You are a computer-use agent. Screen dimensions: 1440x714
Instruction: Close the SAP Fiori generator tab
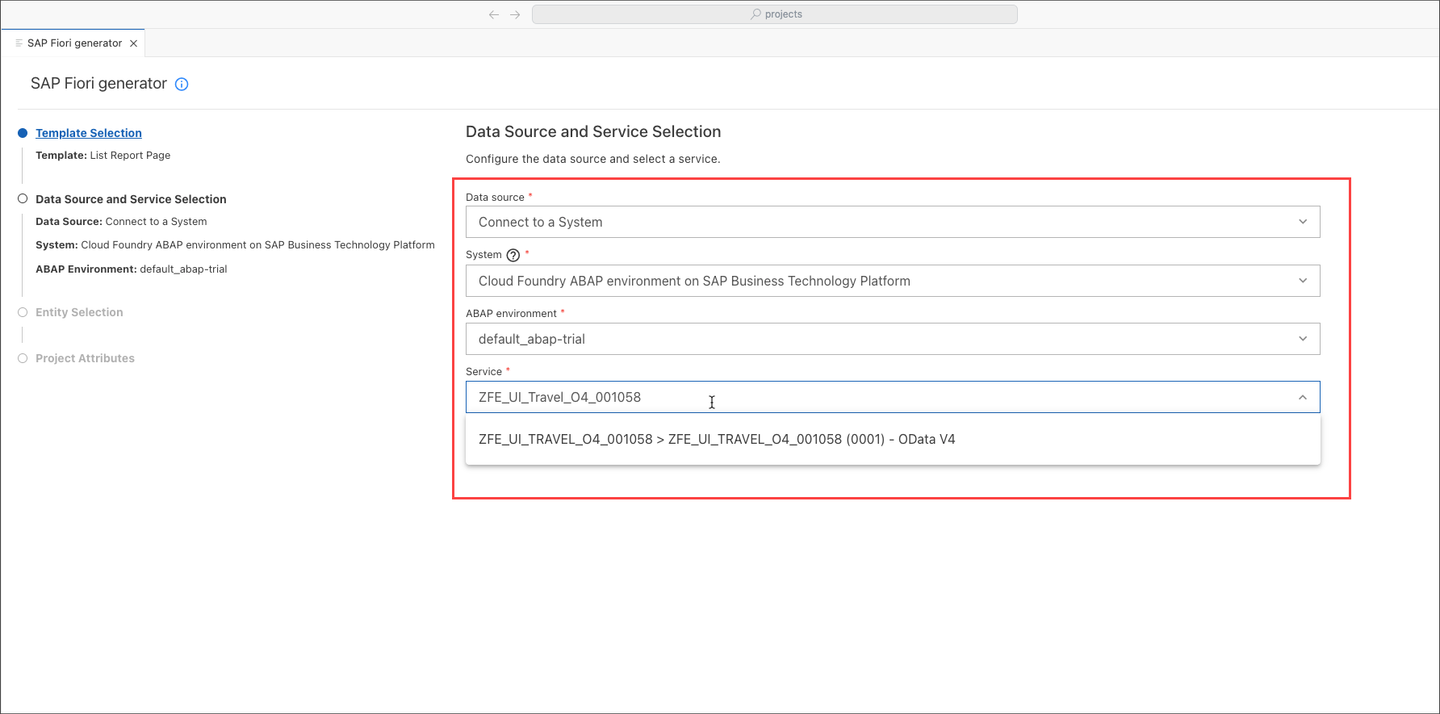click(x=134, y=43)
